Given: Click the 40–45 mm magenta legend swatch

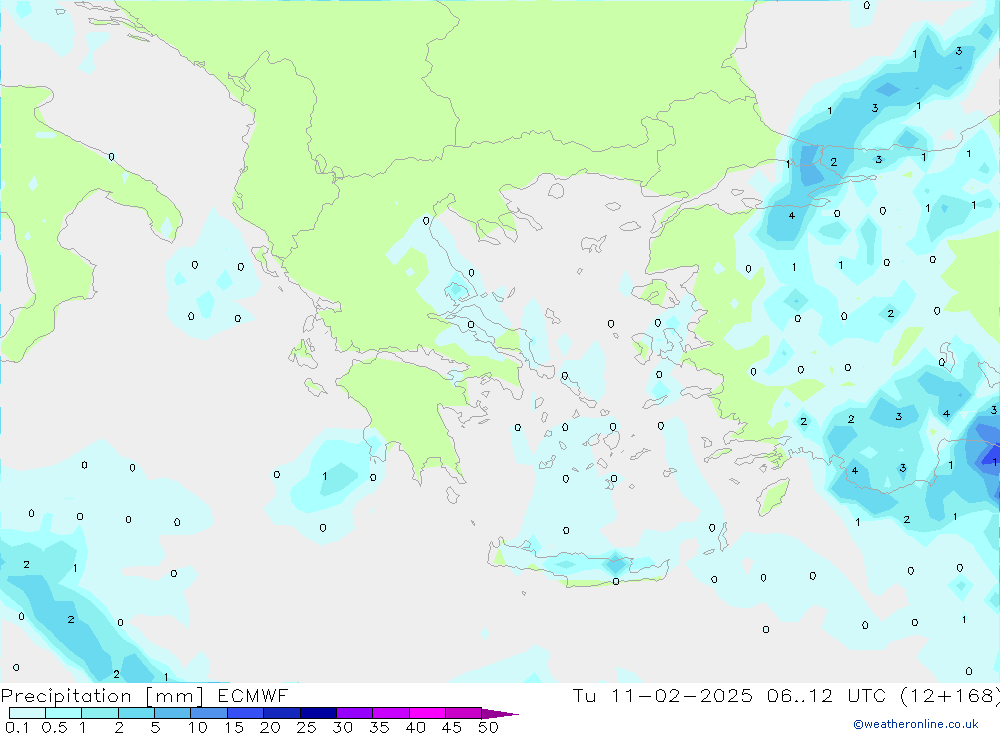Looking at the screenshot, I should click(x=427, y=713).
